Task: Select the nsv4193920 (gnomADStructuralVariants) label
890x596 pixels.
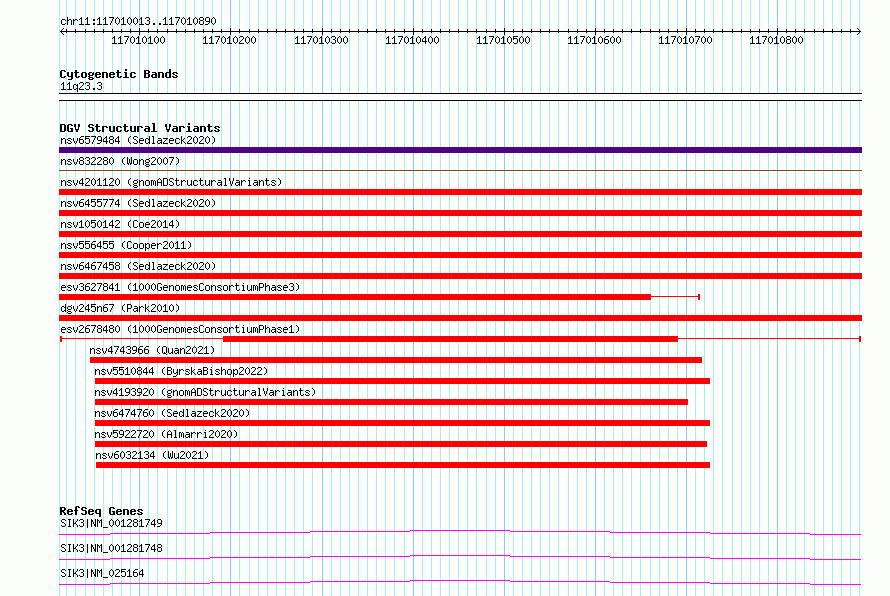Action: coord(205,392)
